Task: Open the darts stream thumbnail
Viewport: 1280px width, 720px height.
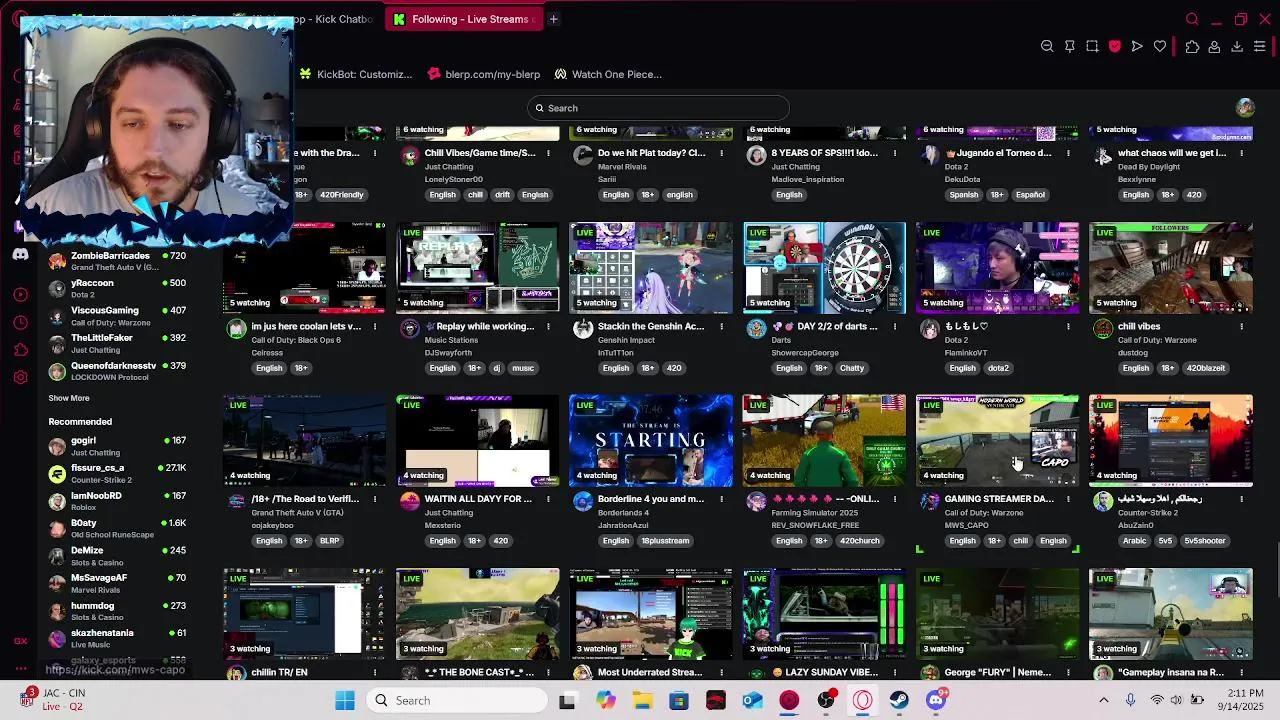Action: pos(824,268)
